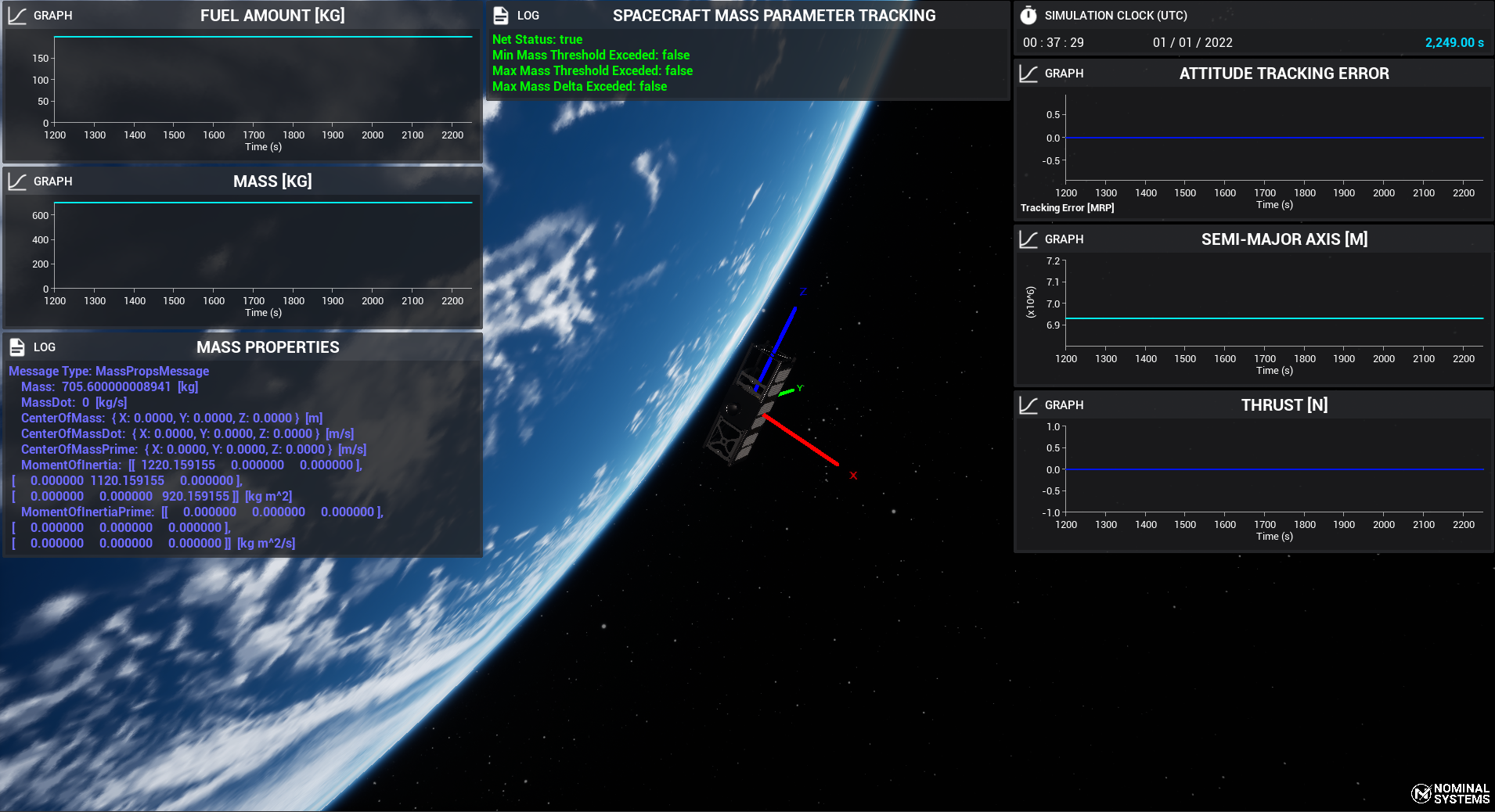Click the Mass [KG] graph icon
Image resolution: width=1495 pixels, height=812 pixels.
pyautogui.click(x=17, y=181)
